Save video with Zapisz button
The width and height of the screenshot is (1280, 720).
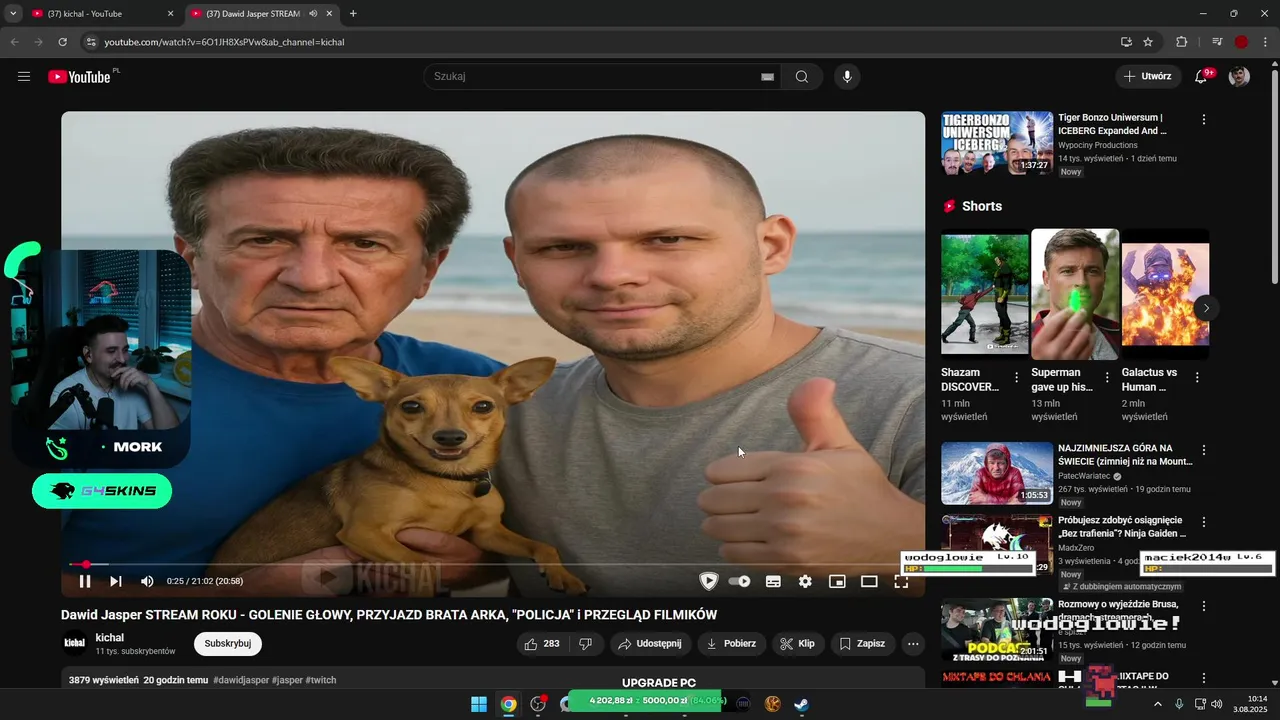[x=862, y=644]
